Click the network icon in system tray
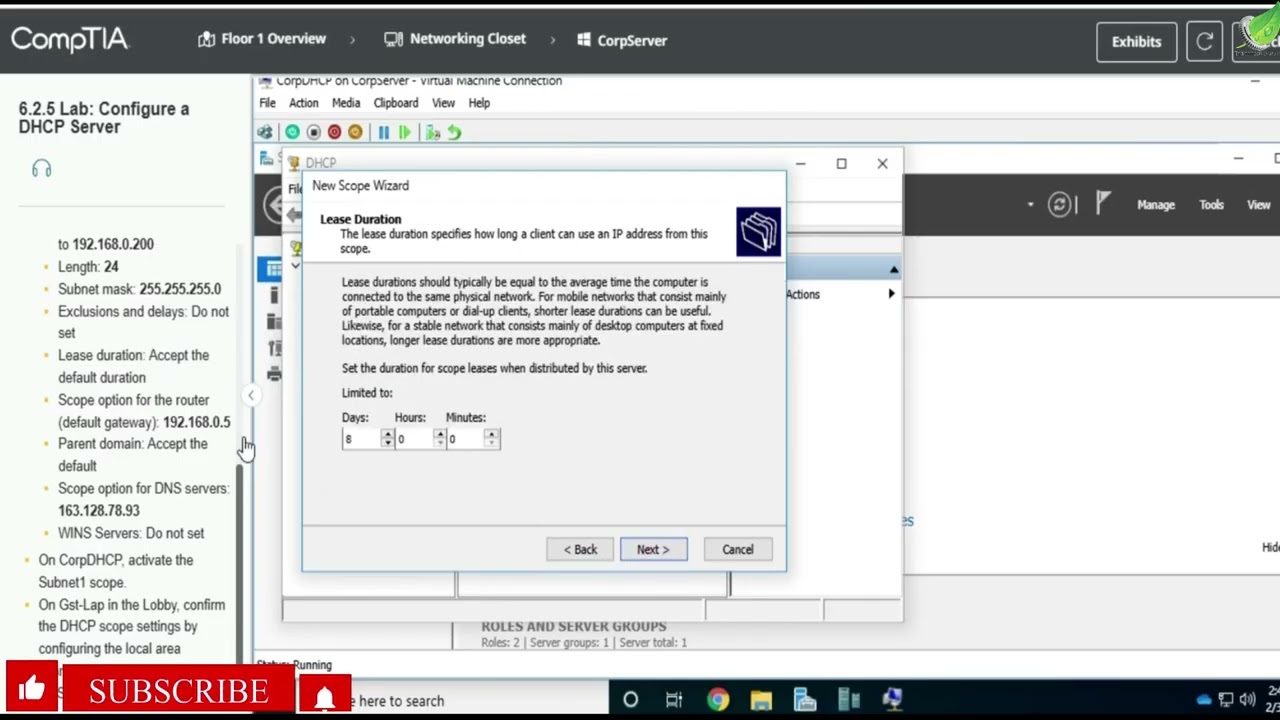Screen dimensions: 1280x720 click(x=1226, y=700)
